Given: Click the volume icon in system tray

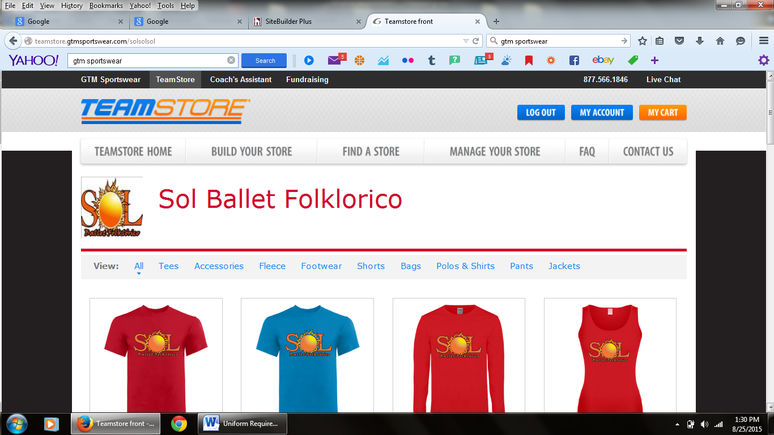Looking at the screenshot, I should (704, 424).
